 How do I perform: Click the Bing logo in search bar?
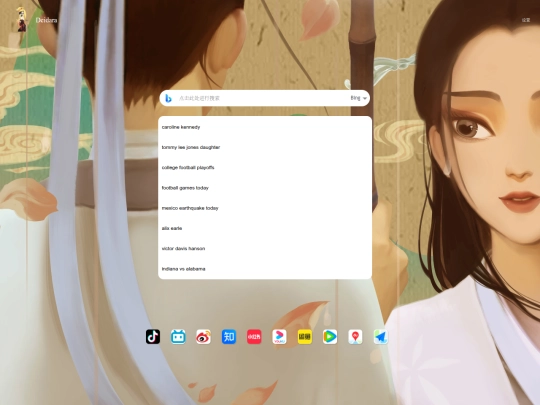[x=168, y=98]
